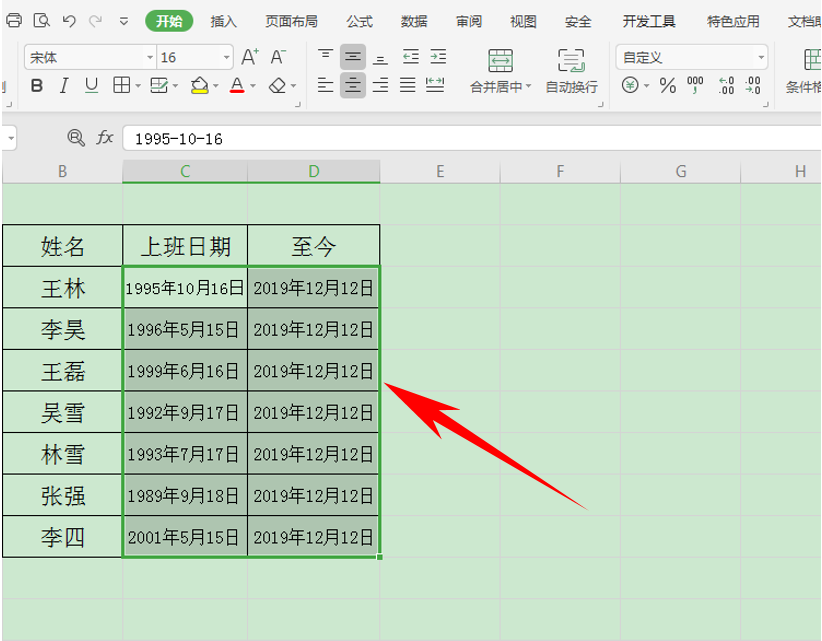
Task: Open the 宋体 font name dropdown
Action: [x=151, y=56]
